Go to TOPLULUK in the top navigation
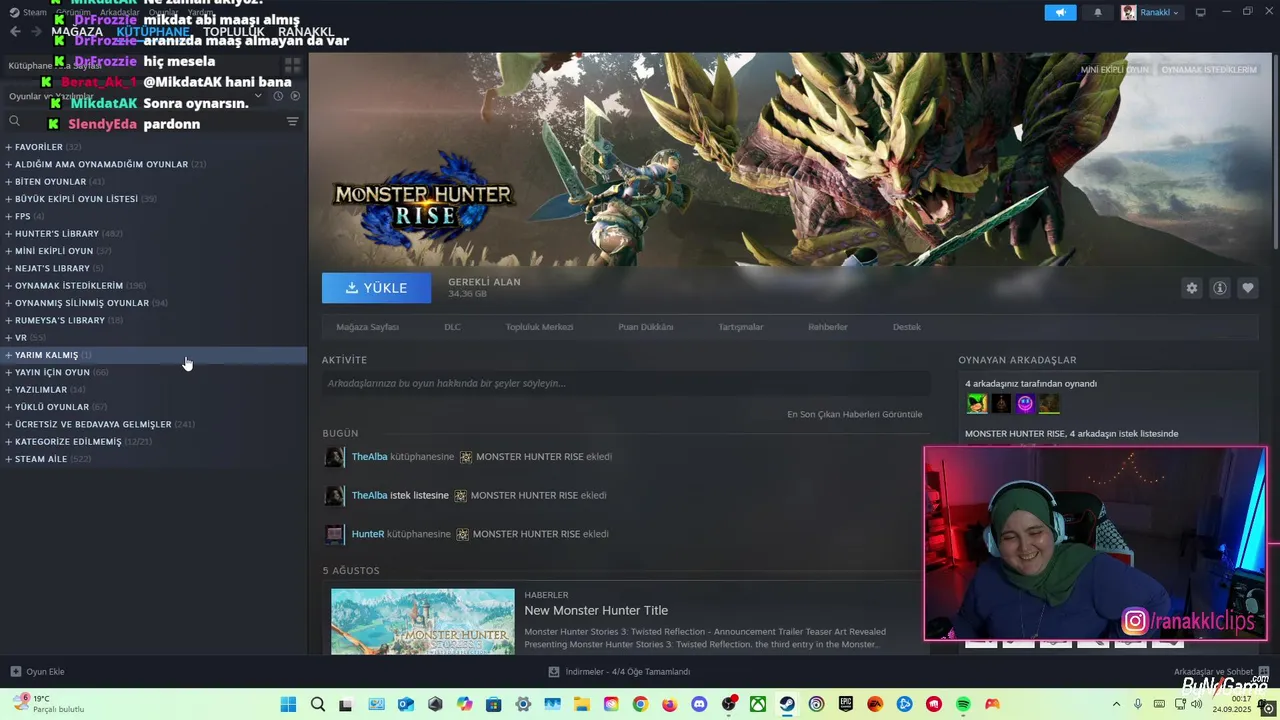 pos(234,32)
